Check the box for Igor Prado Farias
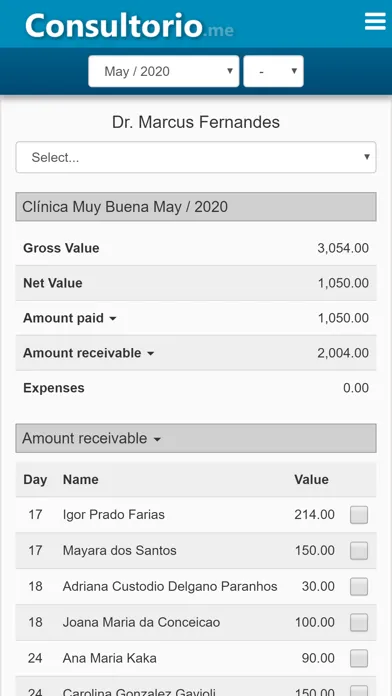The width and height of the screenshot is (392, 696). pos(359,515)
